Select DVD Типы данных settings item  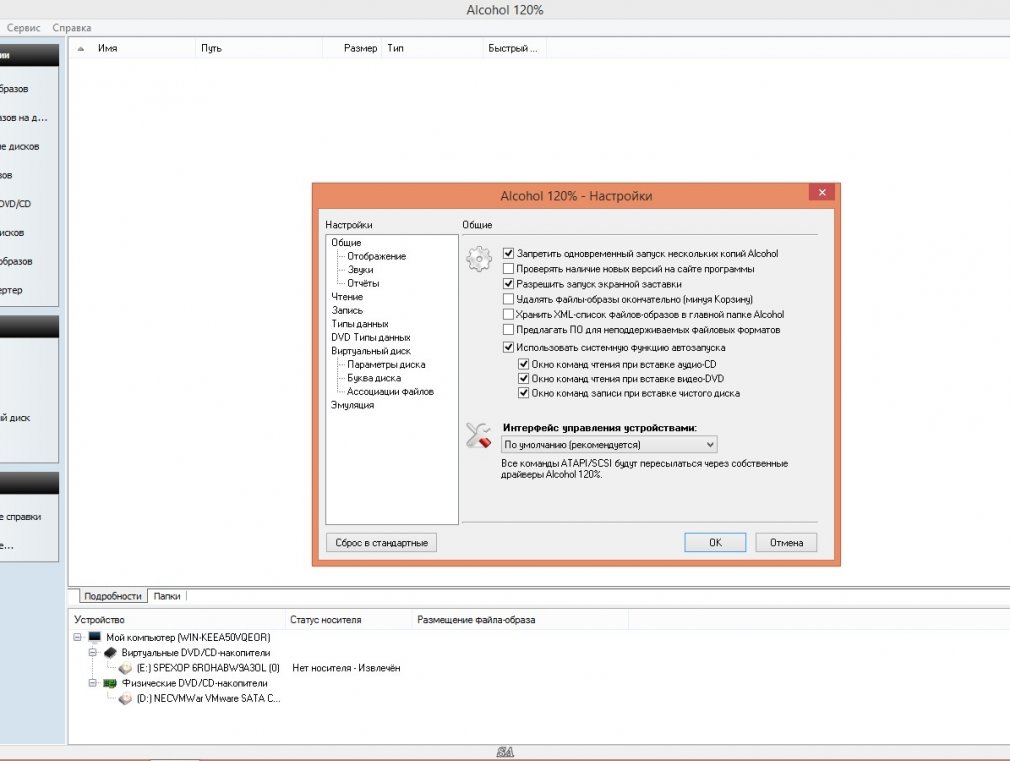tap(371, 337)
